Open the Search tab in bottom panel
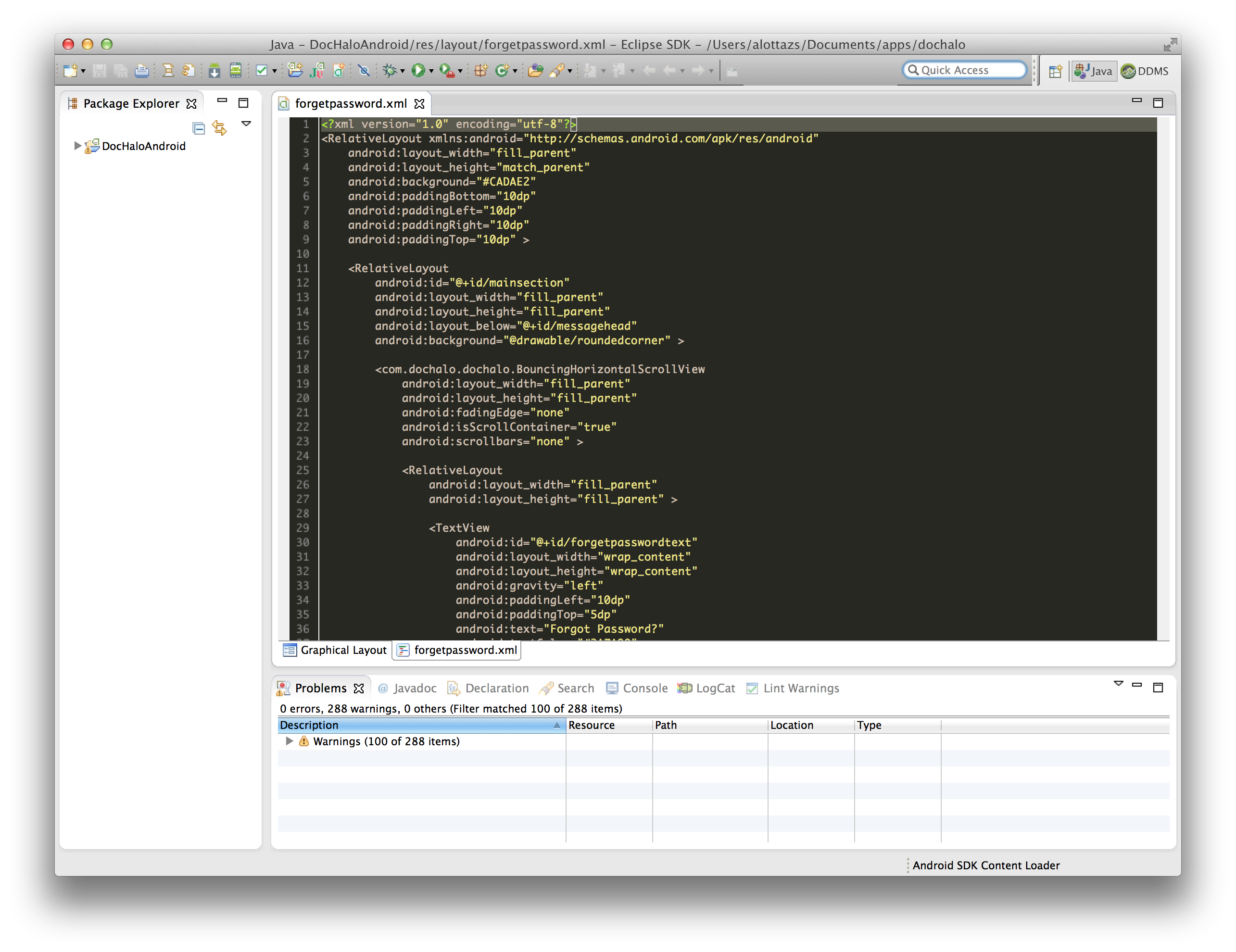 [x=567, y=688]
